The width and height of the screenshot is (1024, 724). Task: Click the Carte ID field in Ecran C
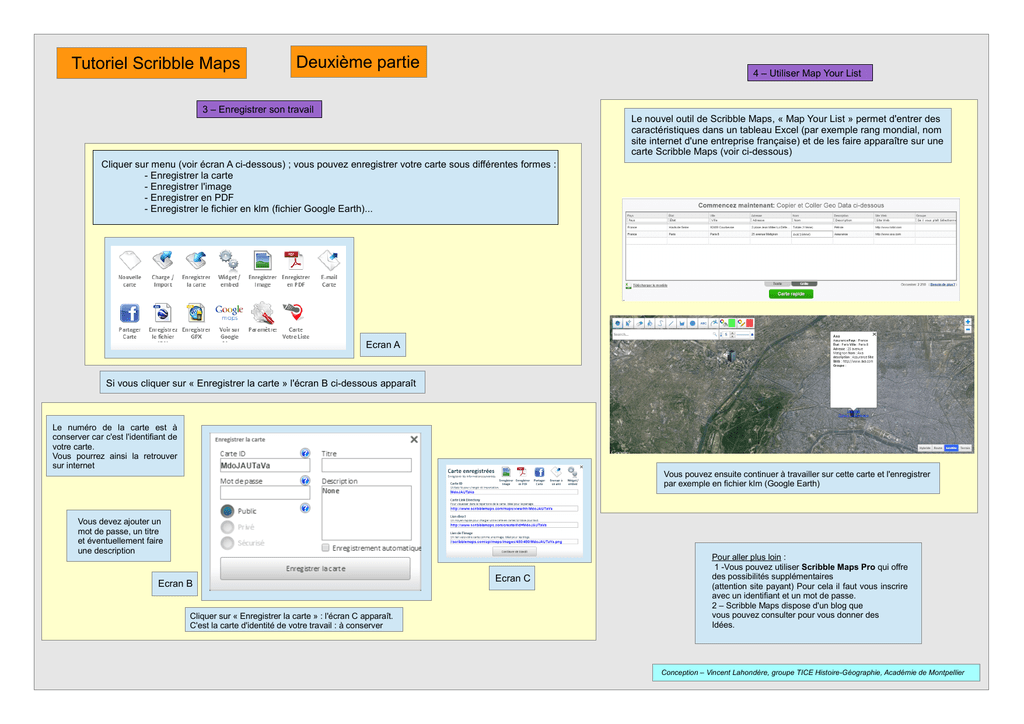click(514, 492)
